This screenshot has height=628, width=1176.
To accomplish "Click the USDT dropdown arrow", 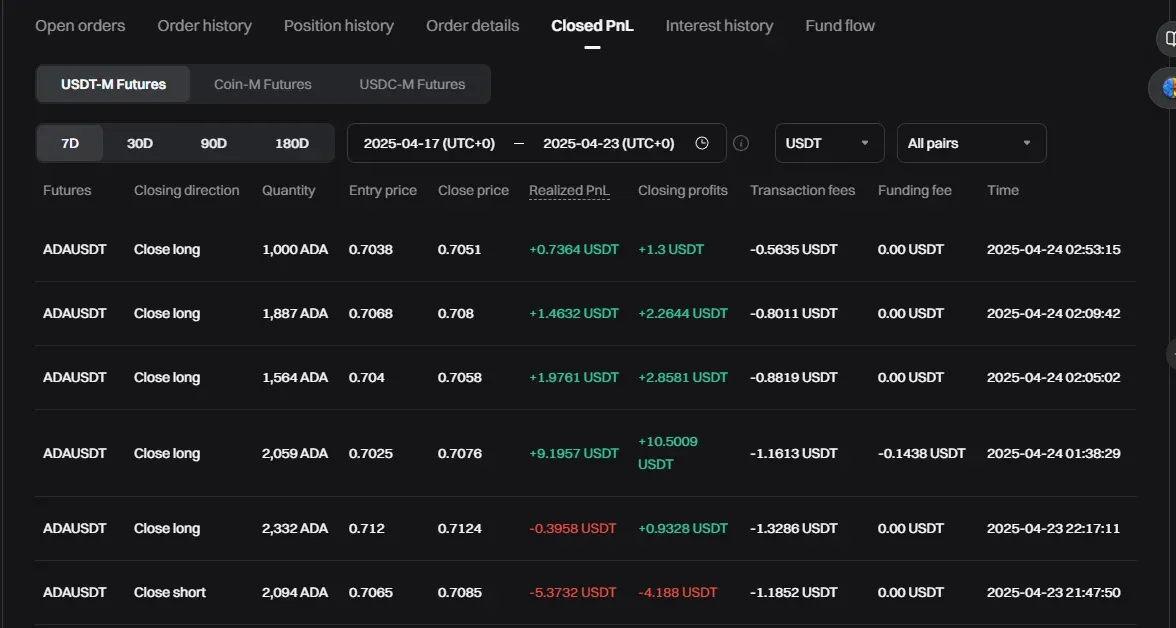I will 865,143.
